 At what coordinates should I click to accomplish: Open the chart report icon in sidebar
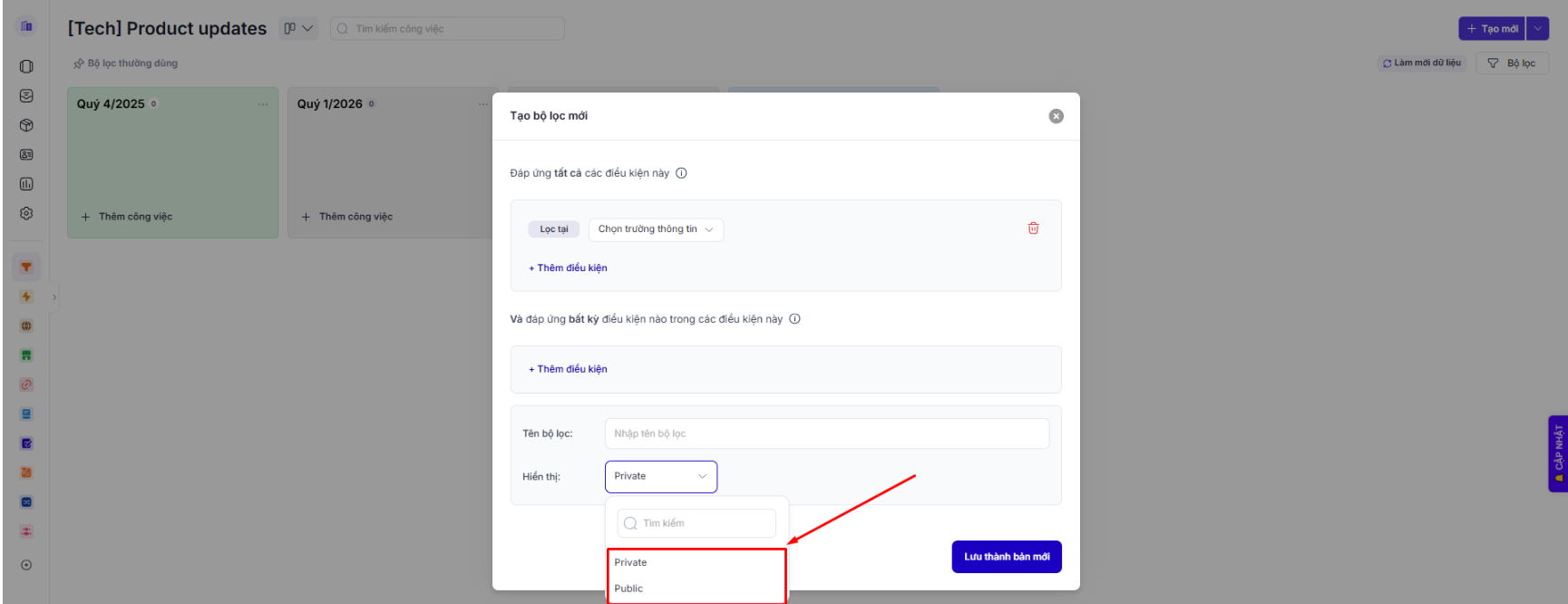coord(26,184)
